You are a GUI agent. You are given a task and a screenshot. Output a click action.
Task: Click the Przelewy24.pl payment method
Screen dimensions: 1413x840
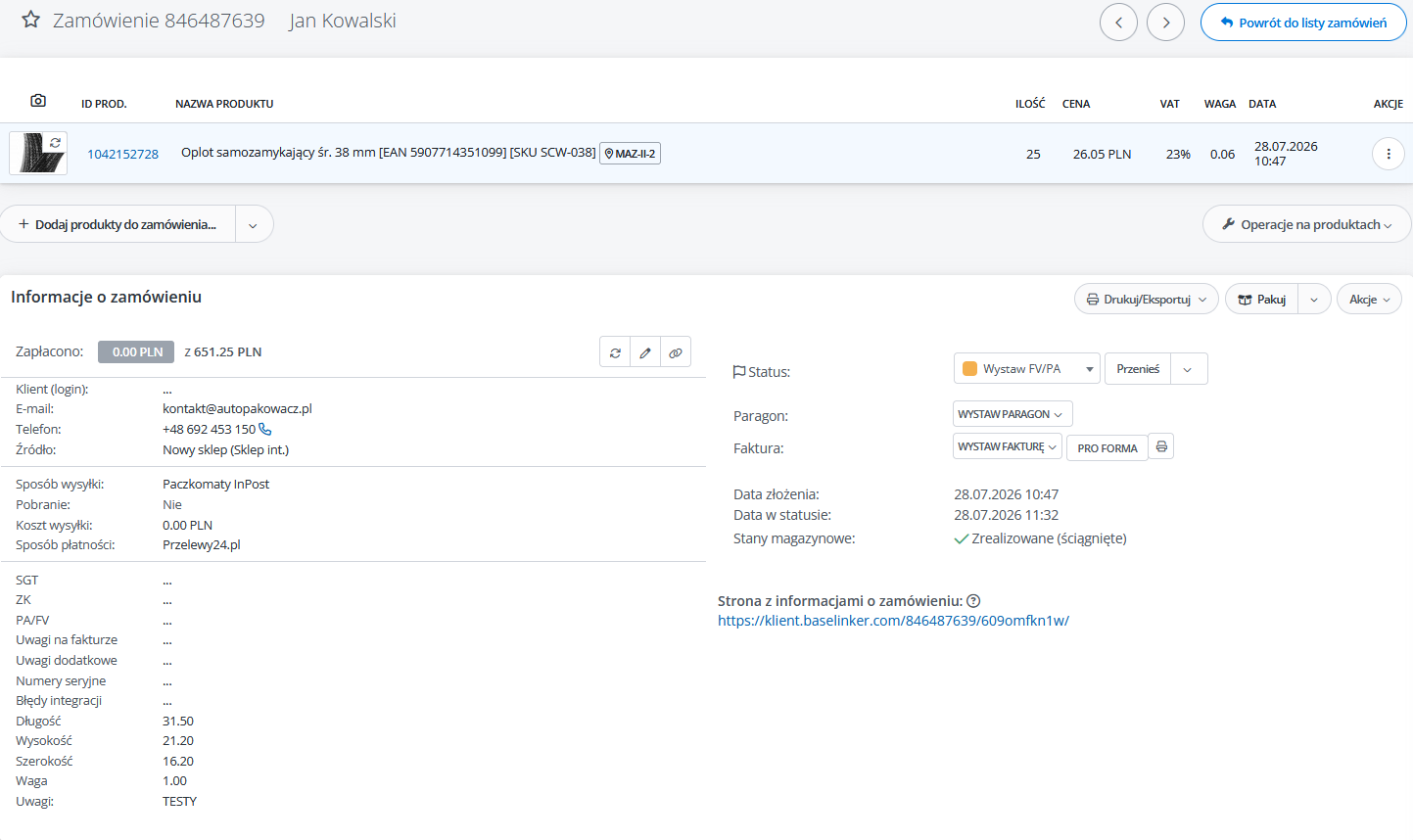coord(201,545)
